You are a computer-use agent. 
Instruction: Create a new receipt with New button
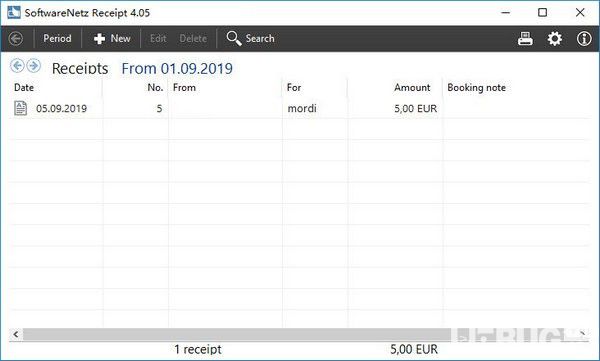tap(112, 39)
